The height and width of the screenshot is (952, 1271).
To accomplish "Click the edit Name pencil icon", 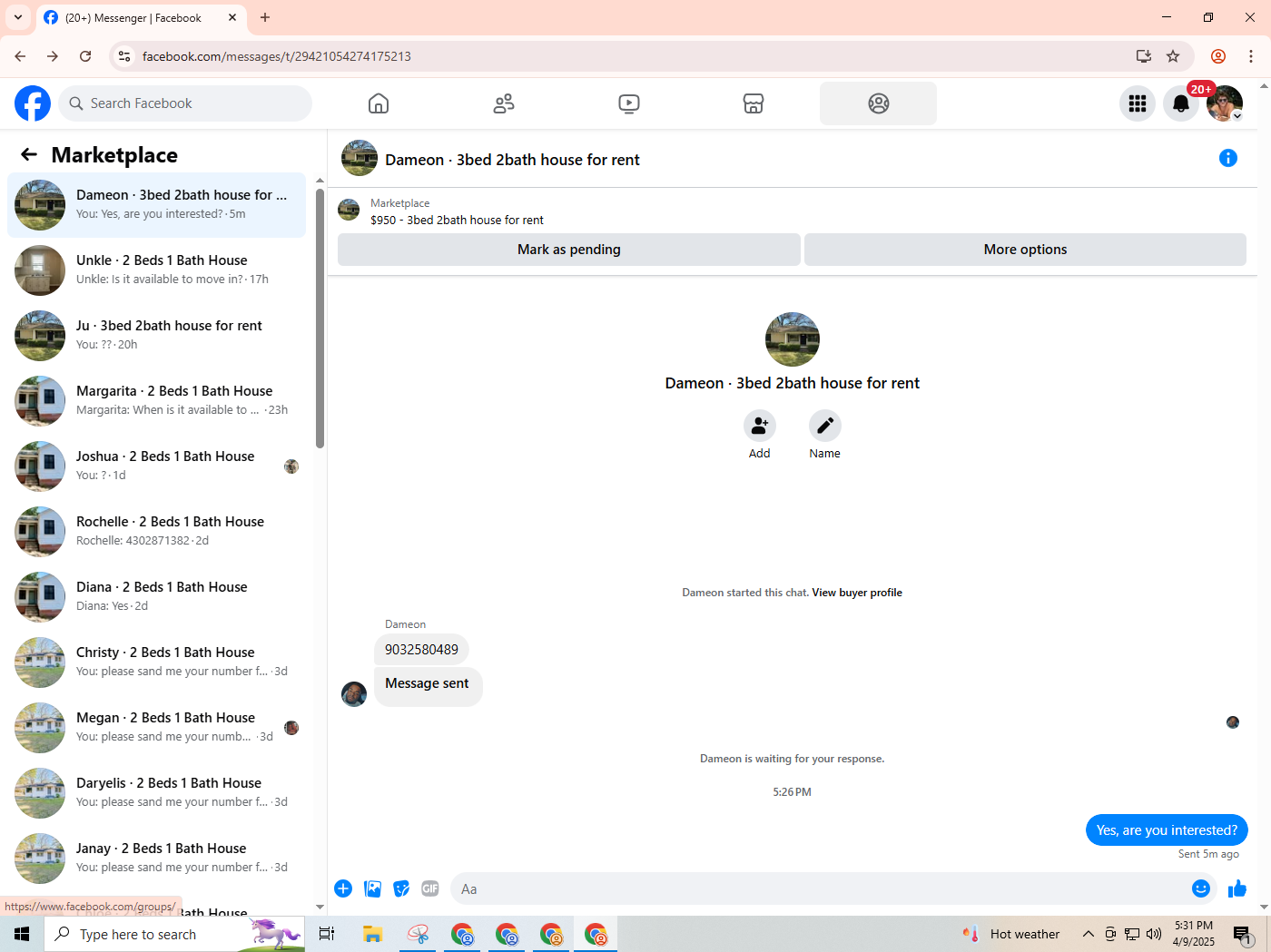I will coord(825,426).
